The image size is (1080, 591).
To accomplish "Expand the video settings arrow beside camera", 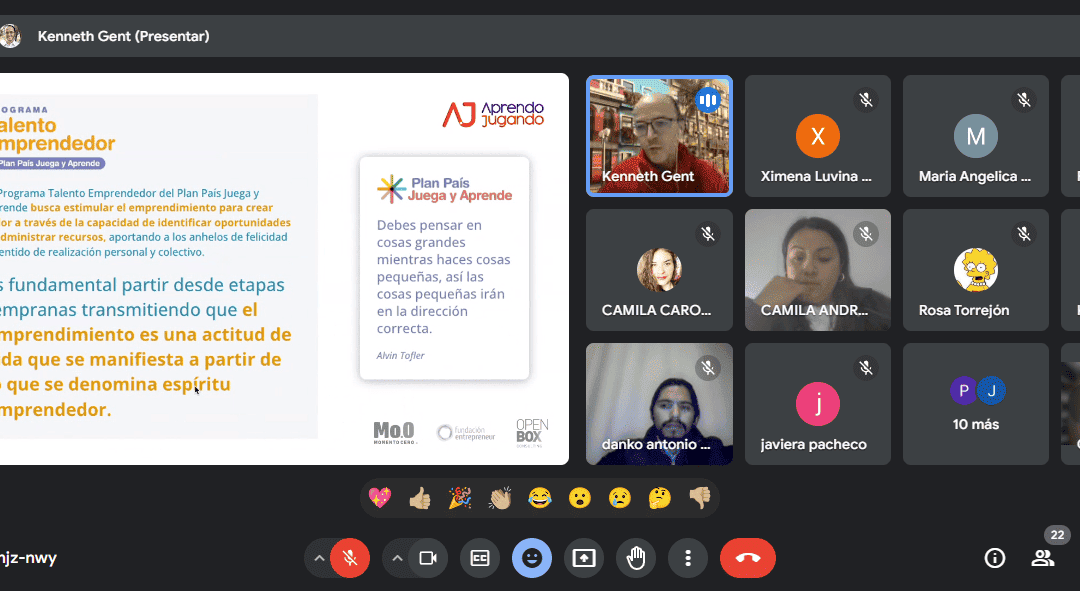I will click(x=397, y=558).
